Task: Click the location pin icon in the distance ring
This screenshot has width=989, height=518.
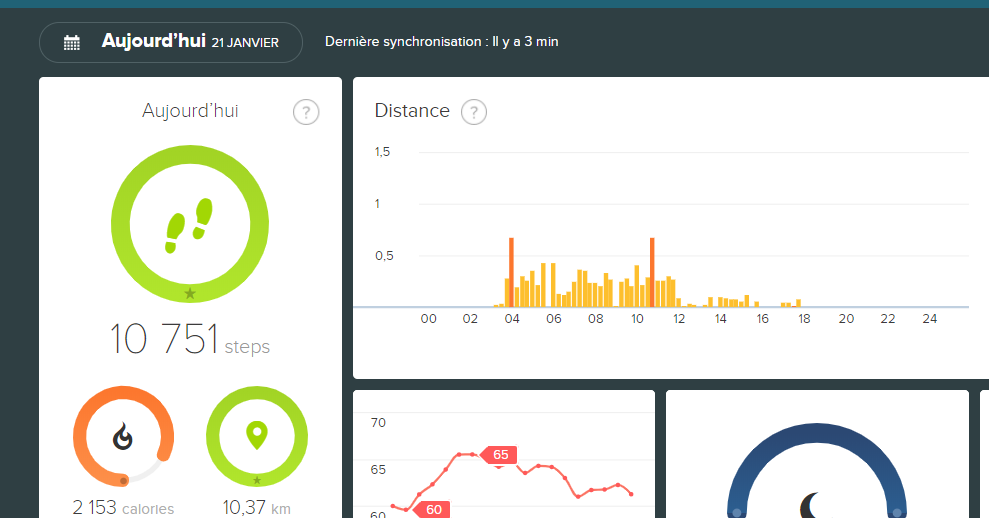Action: click(x=257, y=435)
